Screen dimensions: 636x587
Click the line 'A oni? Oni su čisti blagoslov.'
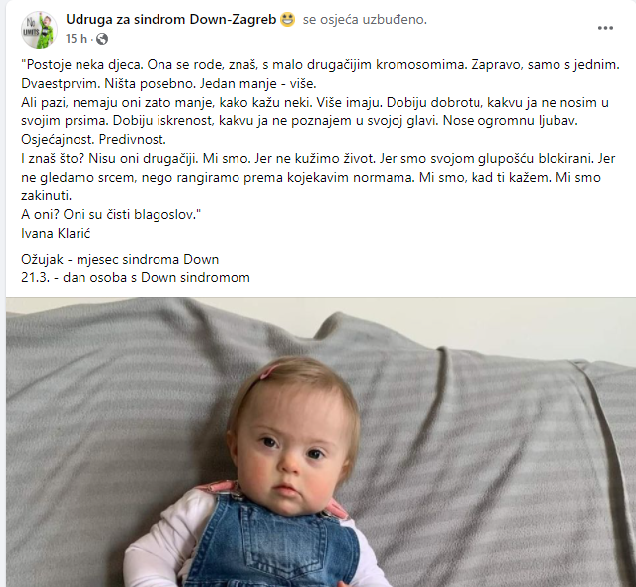tap(111, 215)
